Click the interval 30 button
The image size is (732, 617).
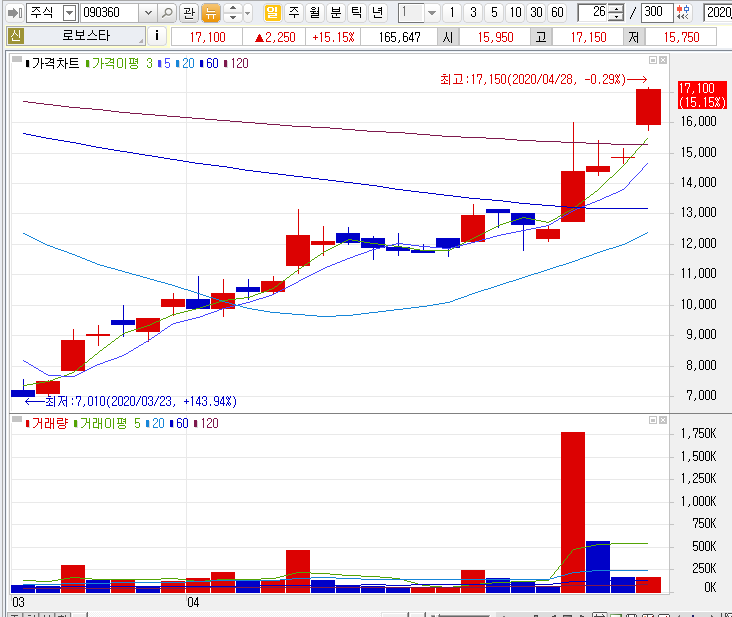[536, 12]
